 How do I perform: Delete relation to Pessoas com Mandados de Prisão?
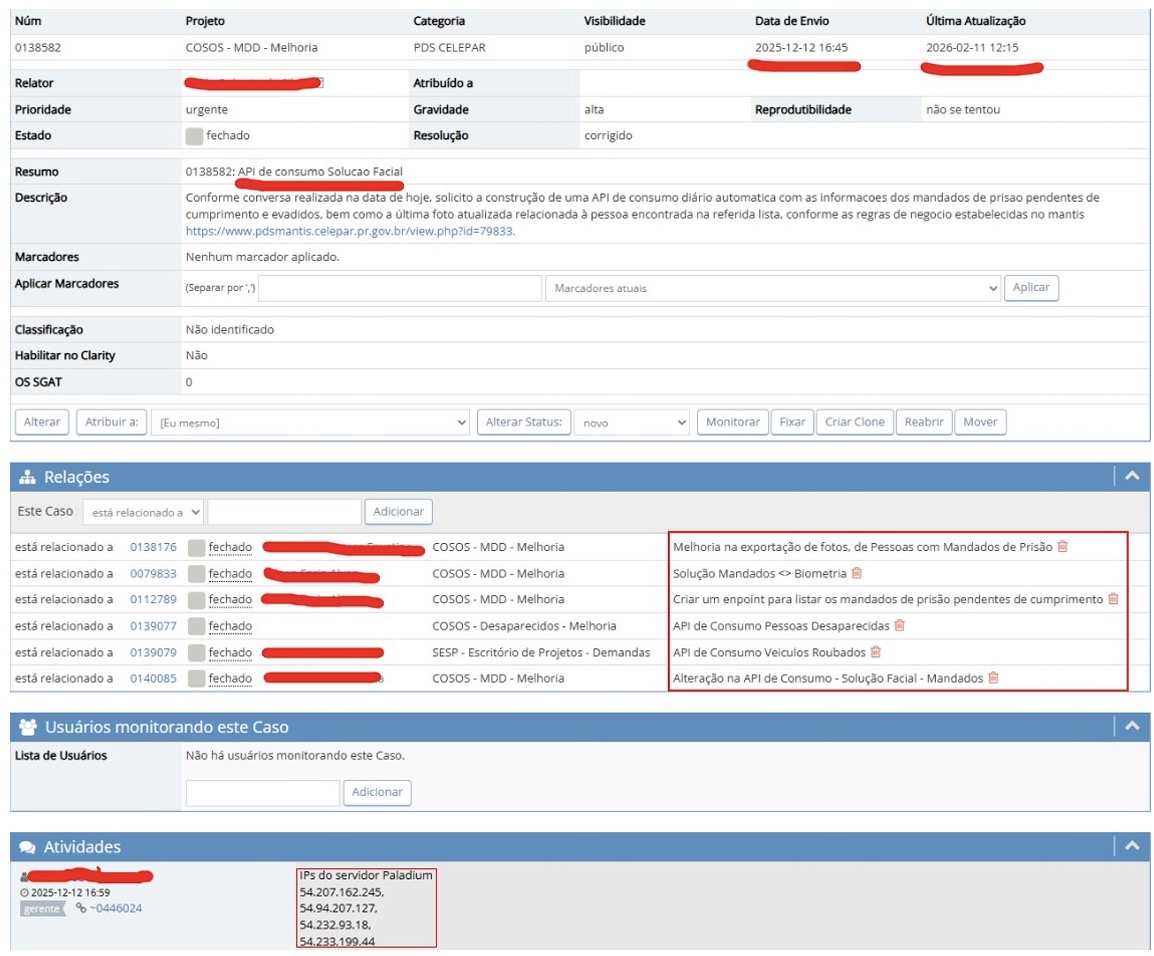[x=1062, y=547]
